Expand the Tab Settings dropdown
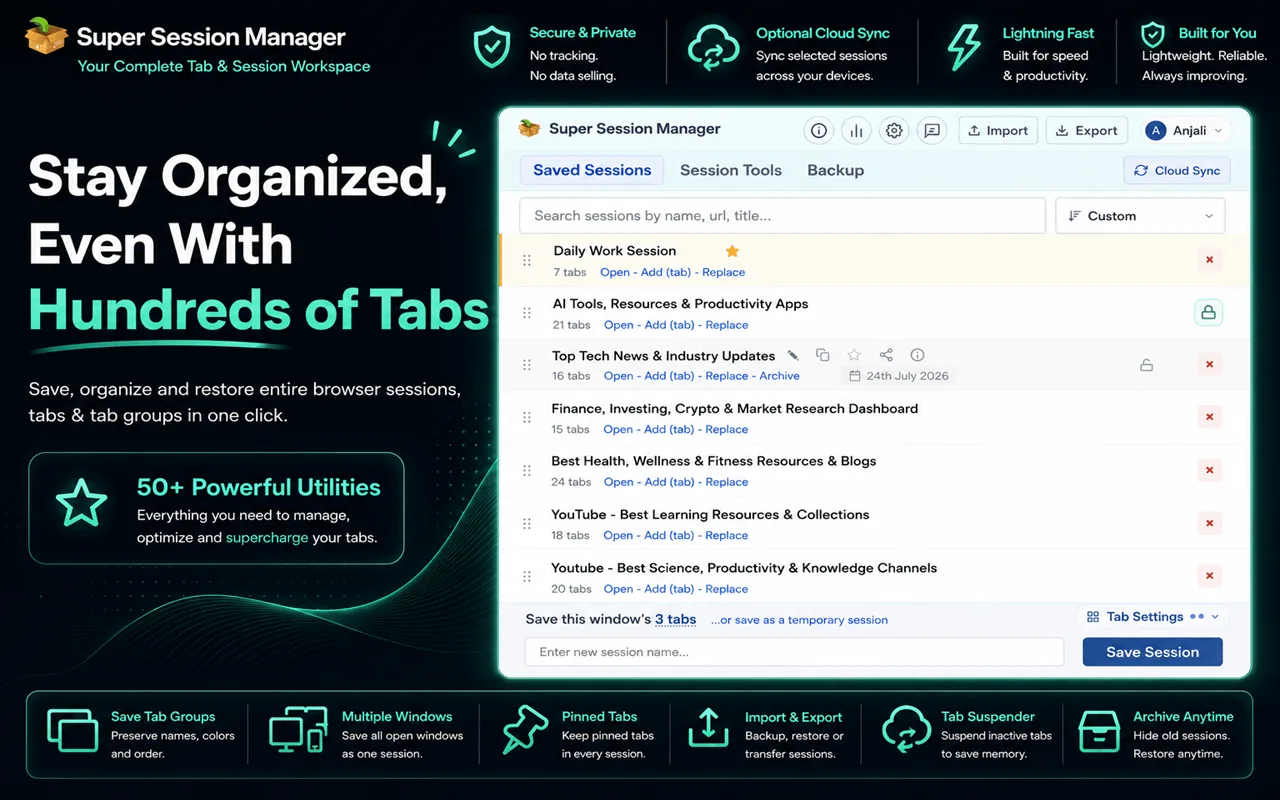 [1153, 617]
